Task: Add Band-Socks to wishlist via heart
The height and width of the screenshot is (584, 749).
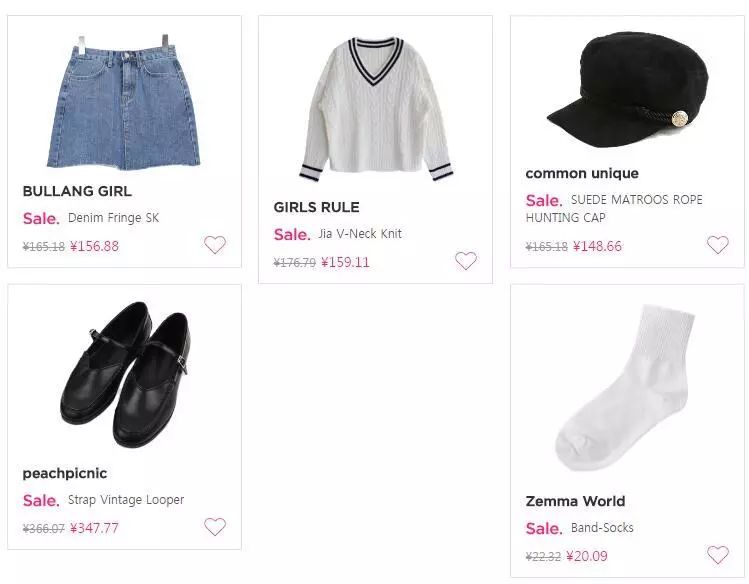Action: coord(718,555)
